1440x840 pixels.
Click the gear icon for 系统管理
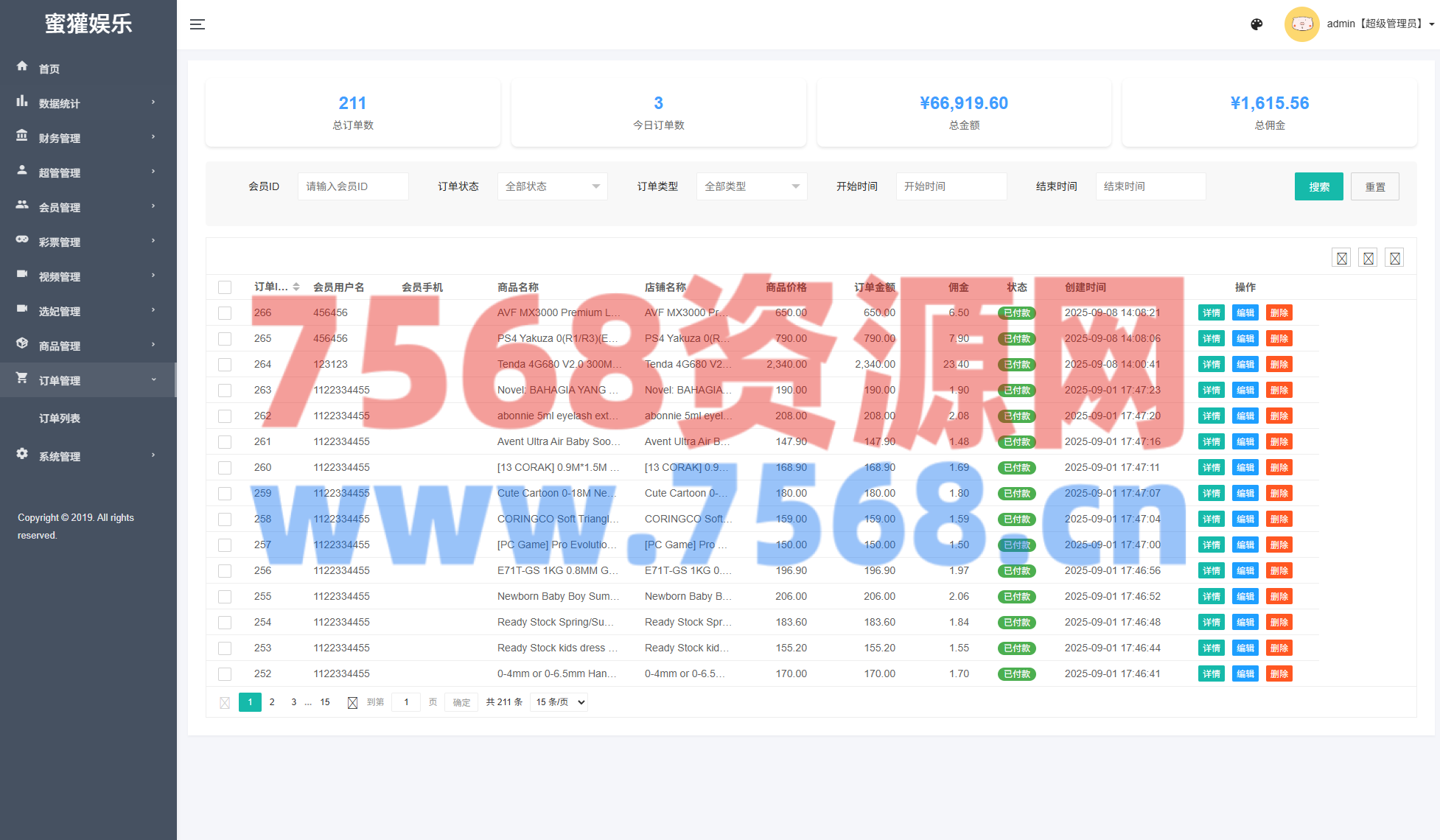click(22, 454)
